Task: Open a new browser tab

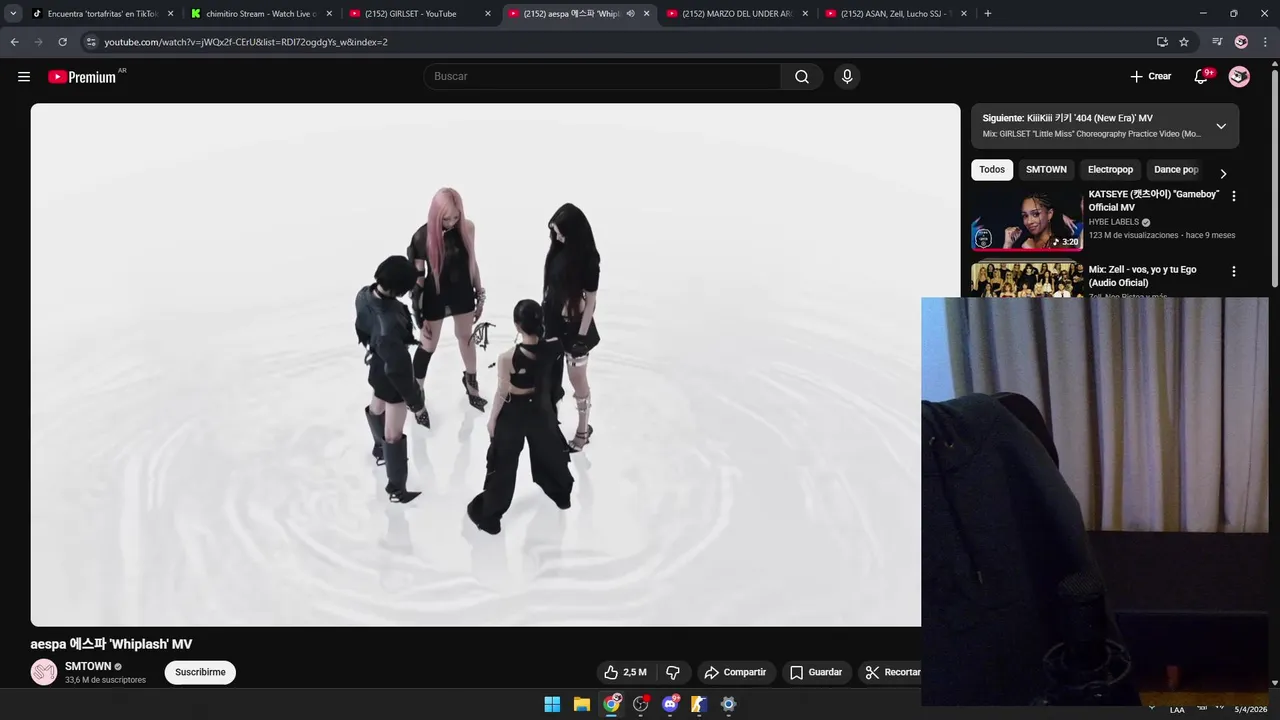Action: tap(988, 14)
